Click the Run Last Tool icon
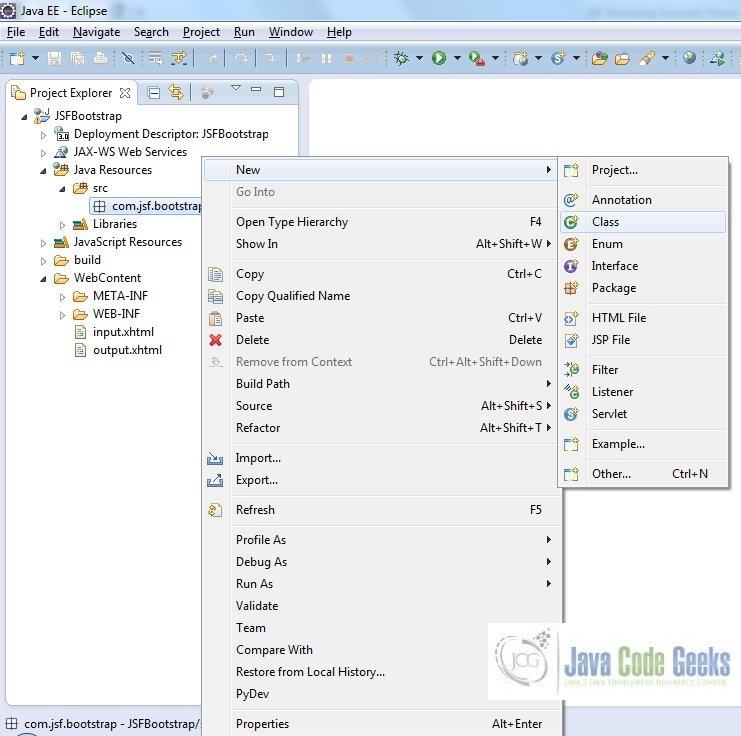The width and height of the screenshot is (741, 736). tap(477, 58)
